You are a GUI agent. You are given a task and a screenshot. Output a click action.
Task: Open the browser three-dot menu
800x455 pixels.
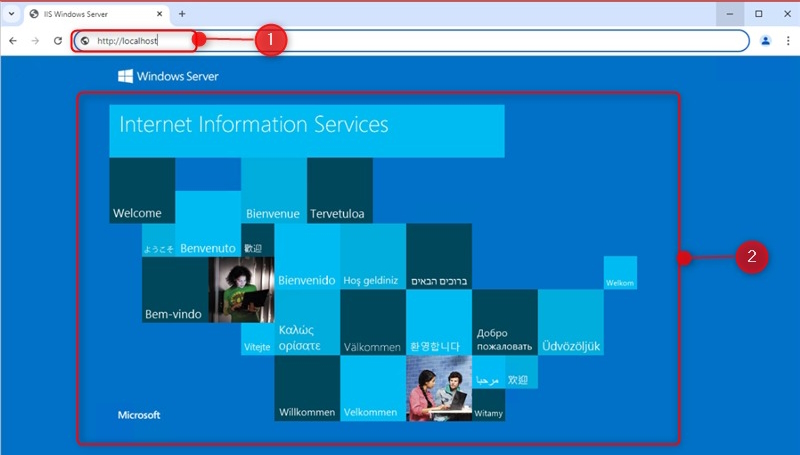(788, 41)
